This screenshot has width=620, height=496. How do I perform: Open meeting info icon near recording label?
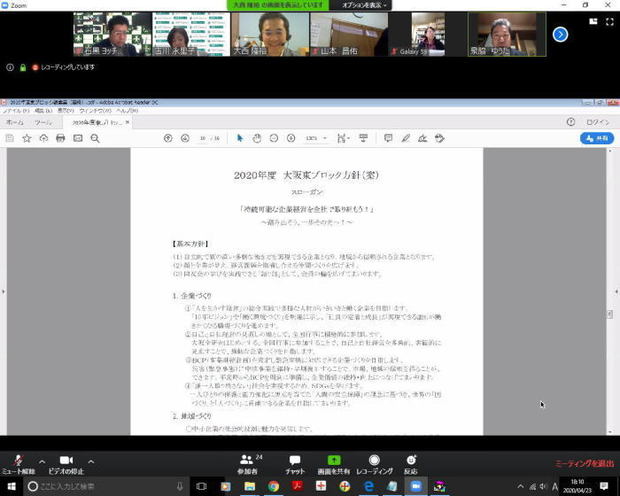(10, 67)
